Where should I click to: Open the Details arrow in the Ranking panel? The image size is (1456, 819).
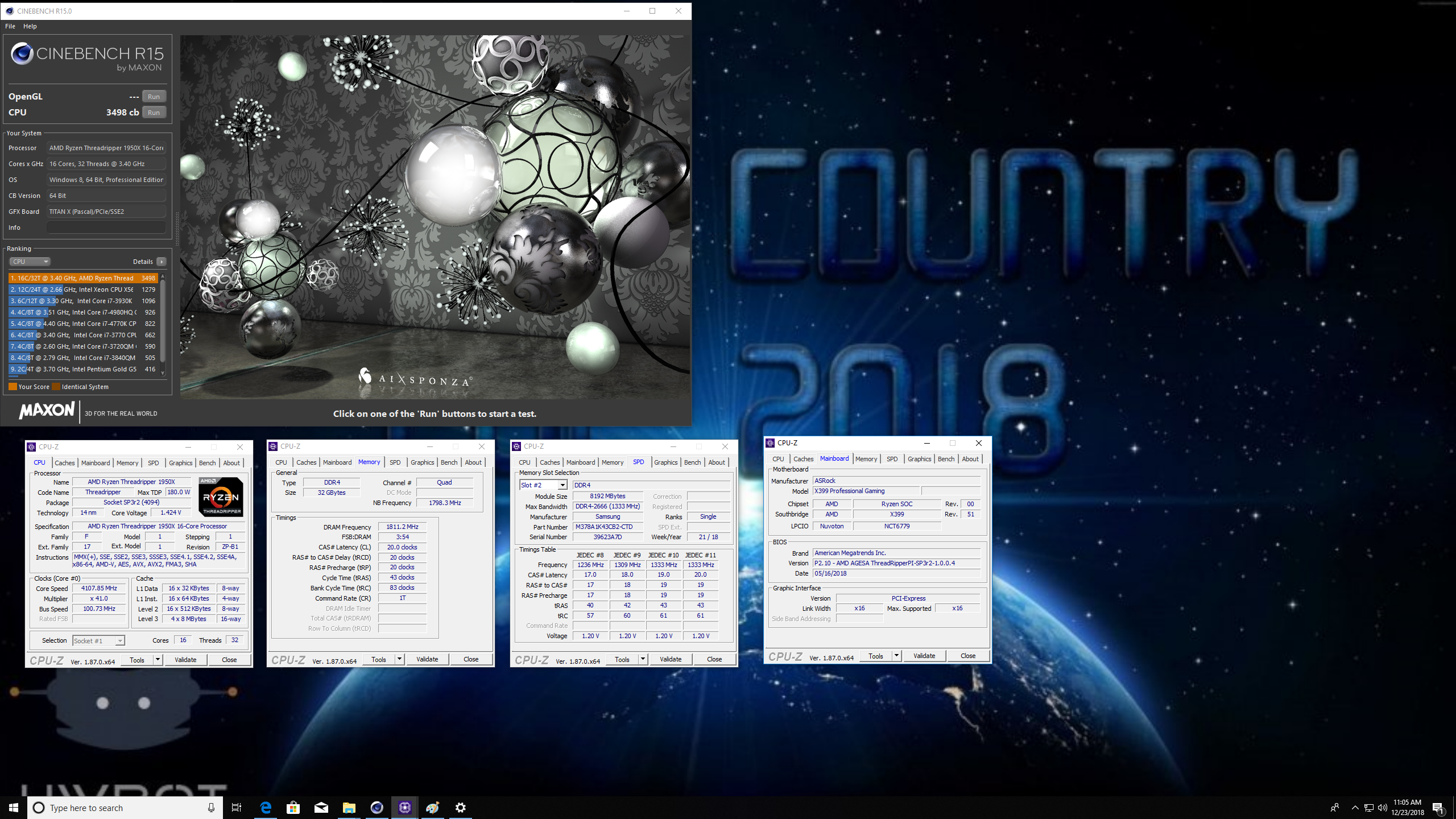tap(162, 262)
